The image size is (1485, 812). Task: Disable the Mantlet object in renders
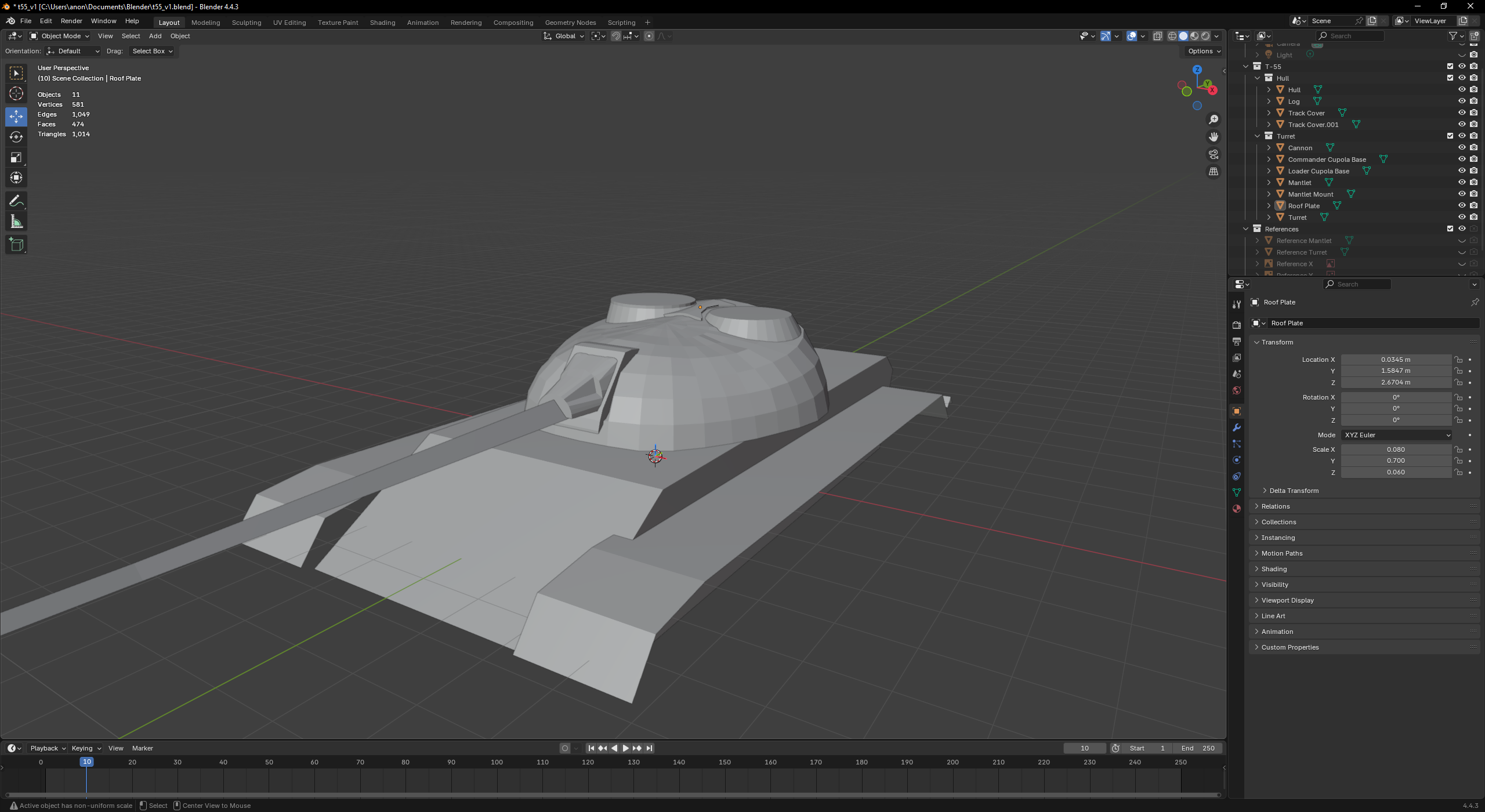[1473, 182]
